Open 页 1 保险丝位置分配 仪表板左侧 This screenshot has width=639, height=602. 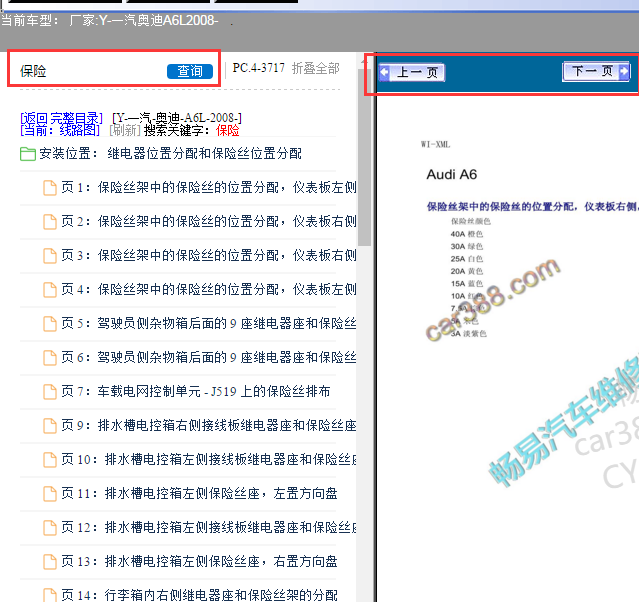coord(209,187)
